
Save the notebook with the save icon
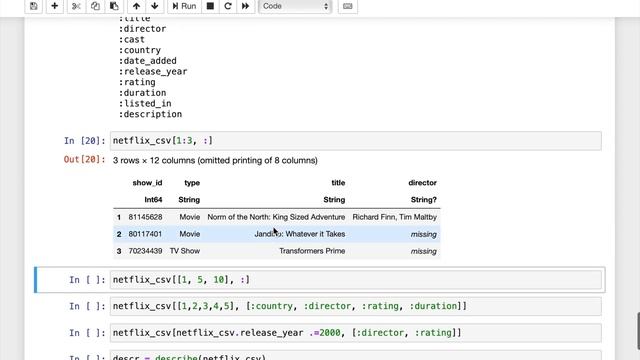33,6
